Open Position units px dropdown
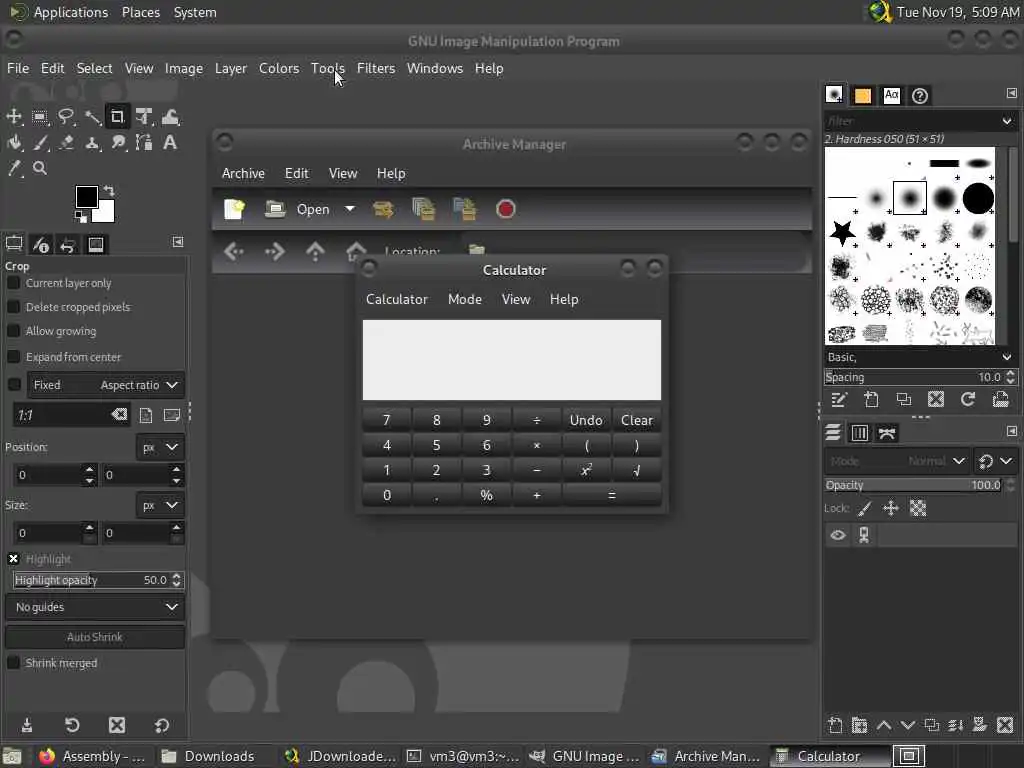This screenshot has width=1024, height=768. pos(161,447)
